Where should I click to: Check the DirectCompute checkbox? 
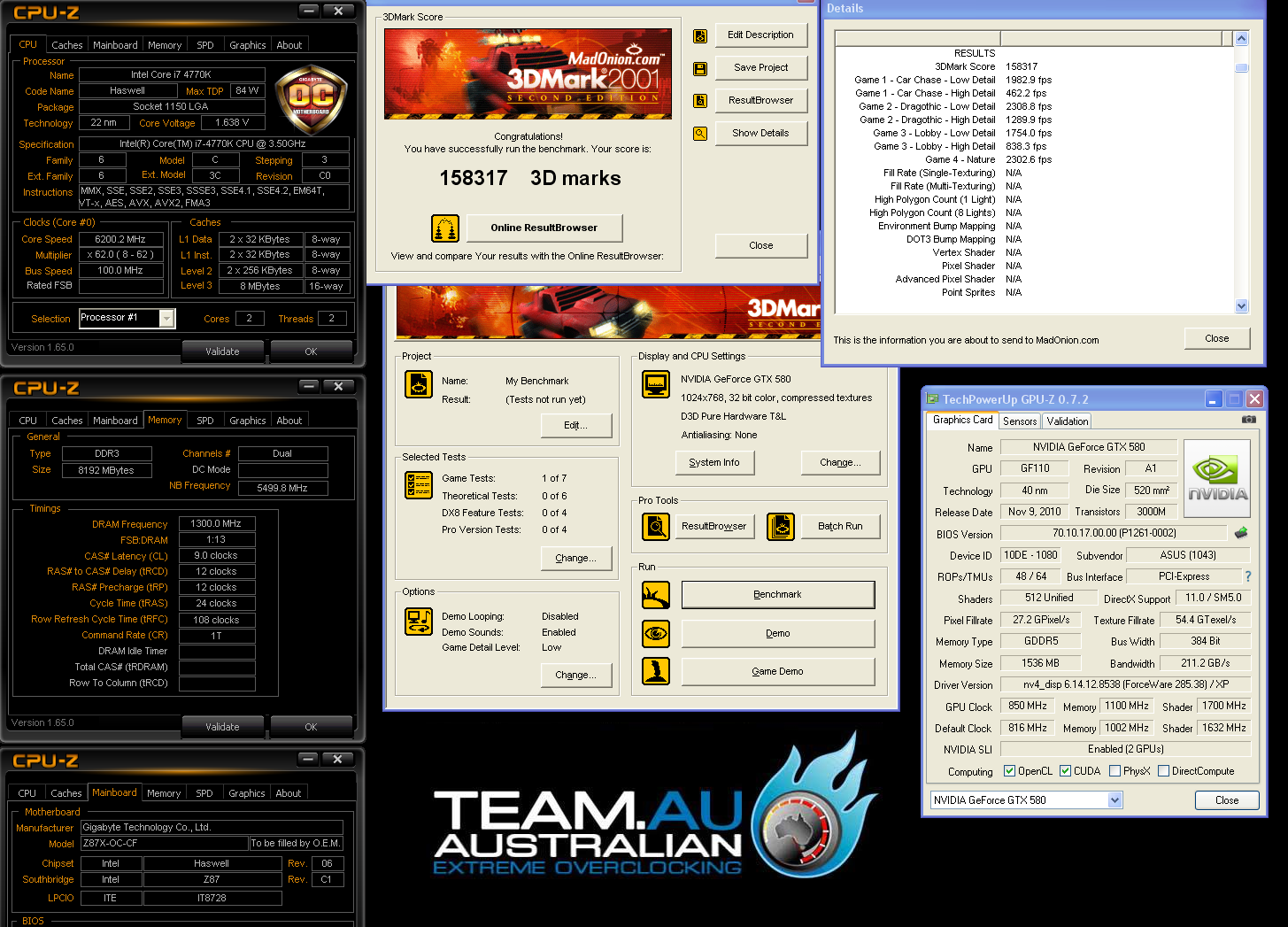[x=1164, y=771]
